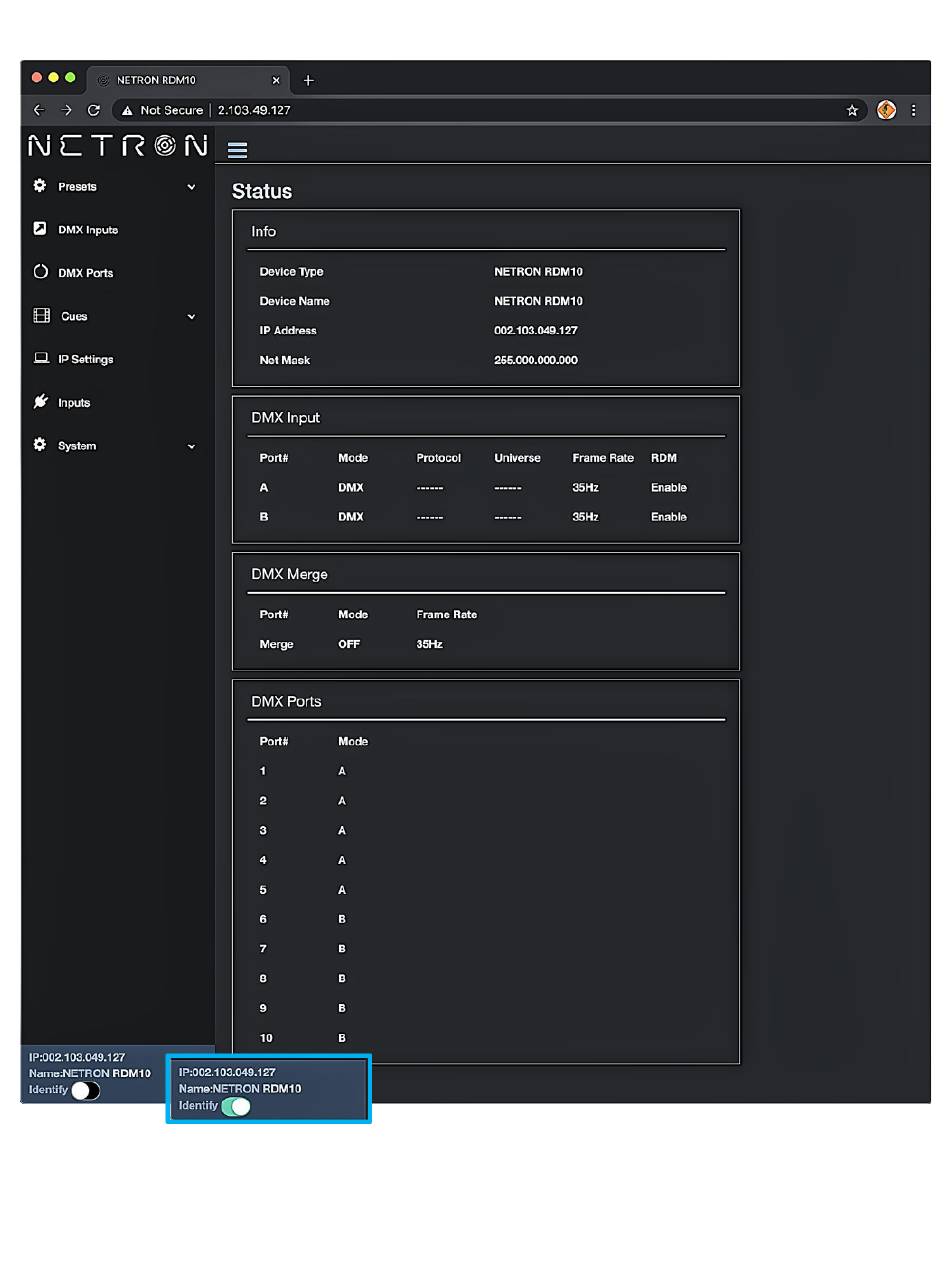This screenshot has width=950, height=1276.
Task: Go to DMX Ports page
Action: click(86, 273)
